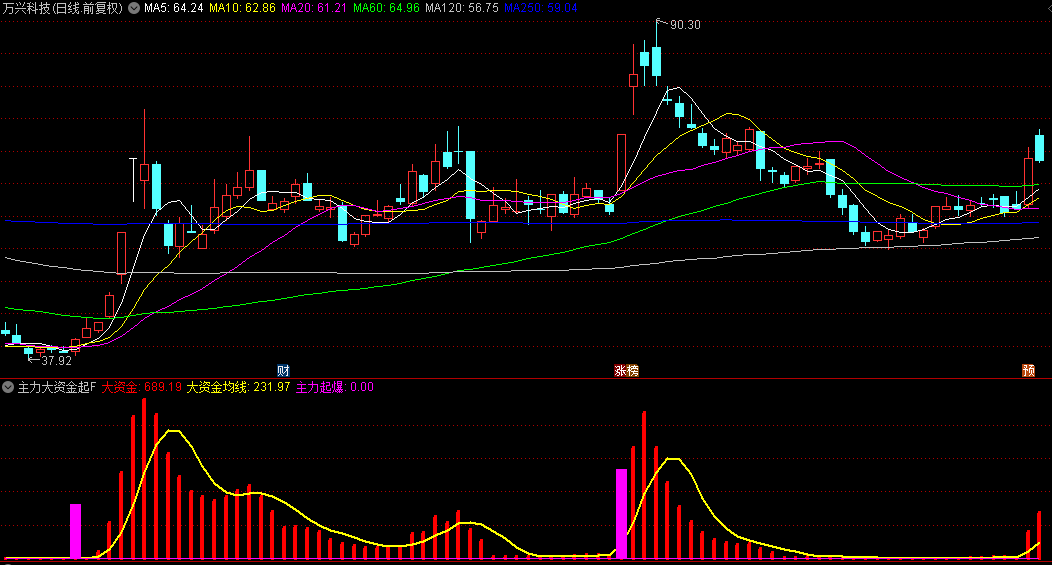Open the 主力大资金起F indicator dropdown arrow

[8, 387]
